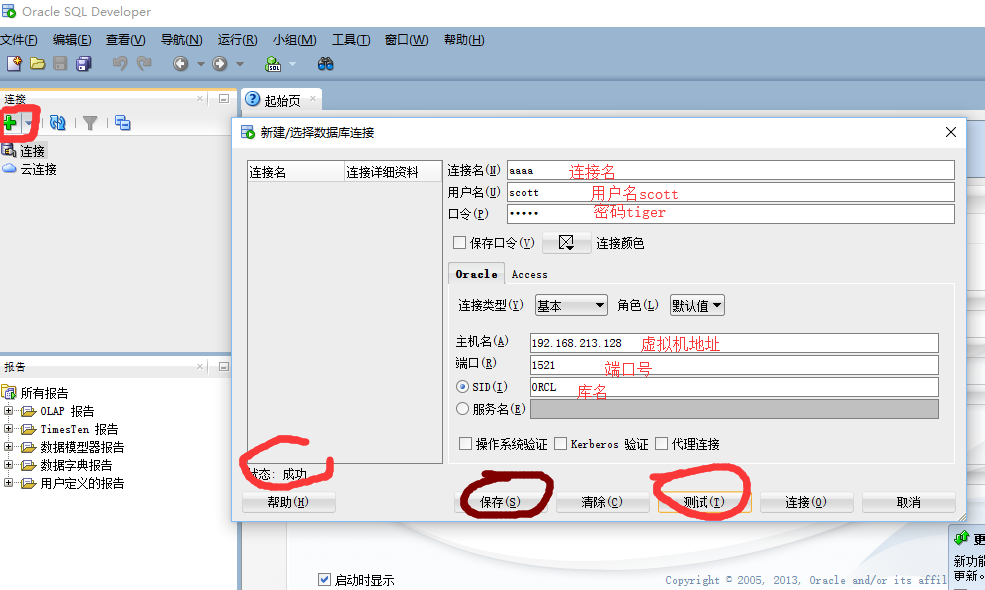This screenshot has height=590, width=985.
Task: Expand the 数据模型器报告 folder
Action: tap(8, 447)
